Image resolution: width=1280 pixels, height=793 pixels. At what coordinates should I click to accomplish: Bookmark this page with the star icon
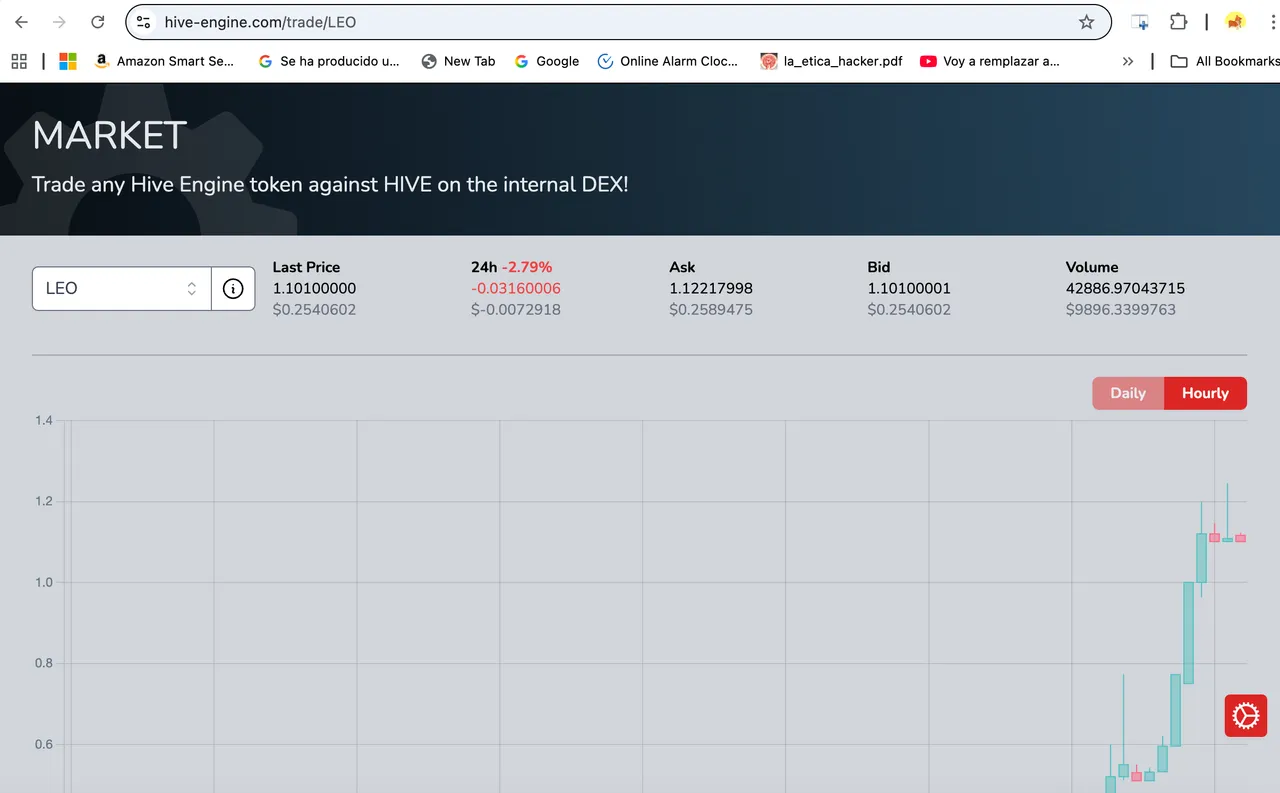(x=1086, y=22)
